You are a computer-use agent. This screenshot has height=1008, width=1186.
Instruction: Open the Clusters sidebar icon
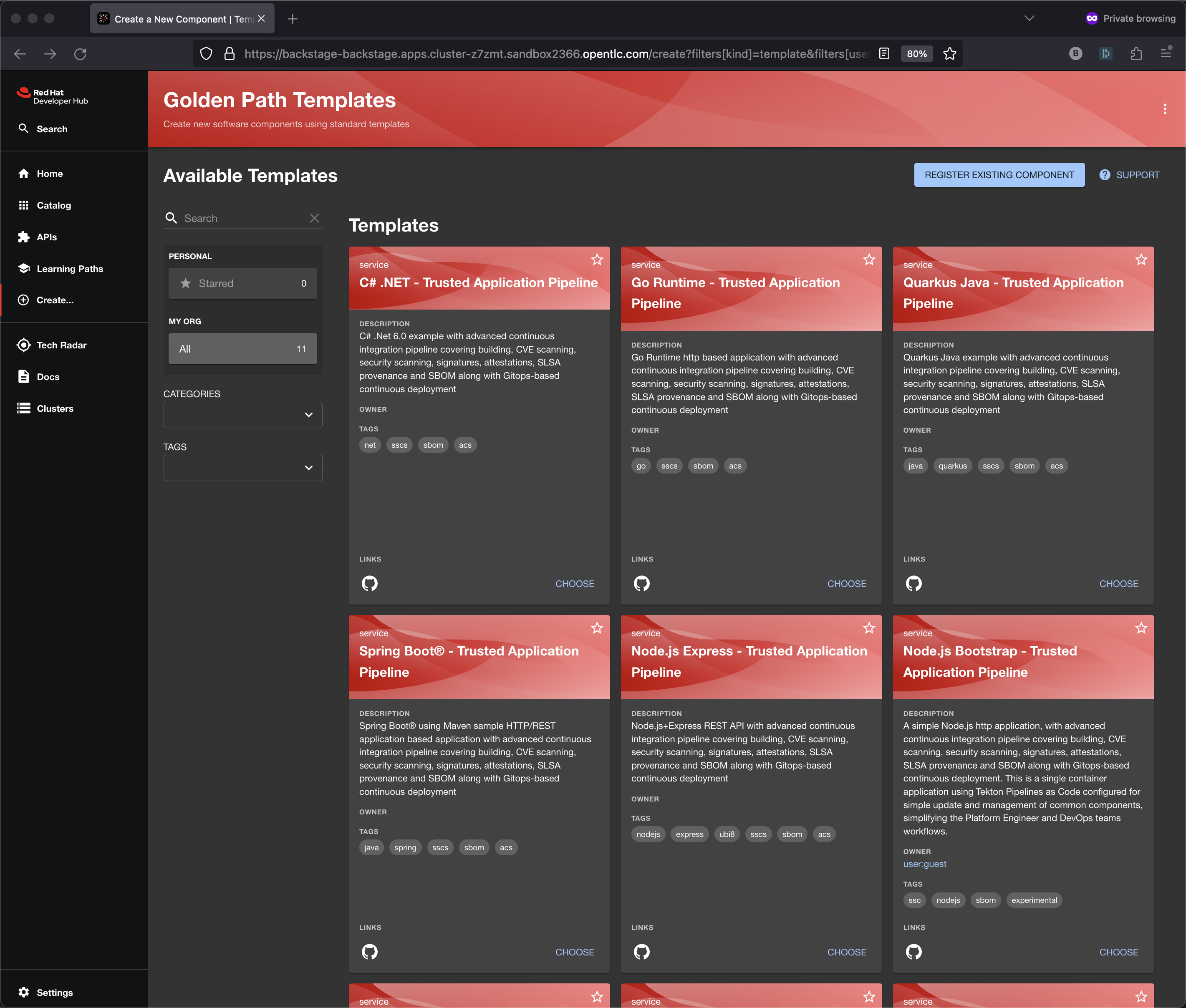pos(23,408)
